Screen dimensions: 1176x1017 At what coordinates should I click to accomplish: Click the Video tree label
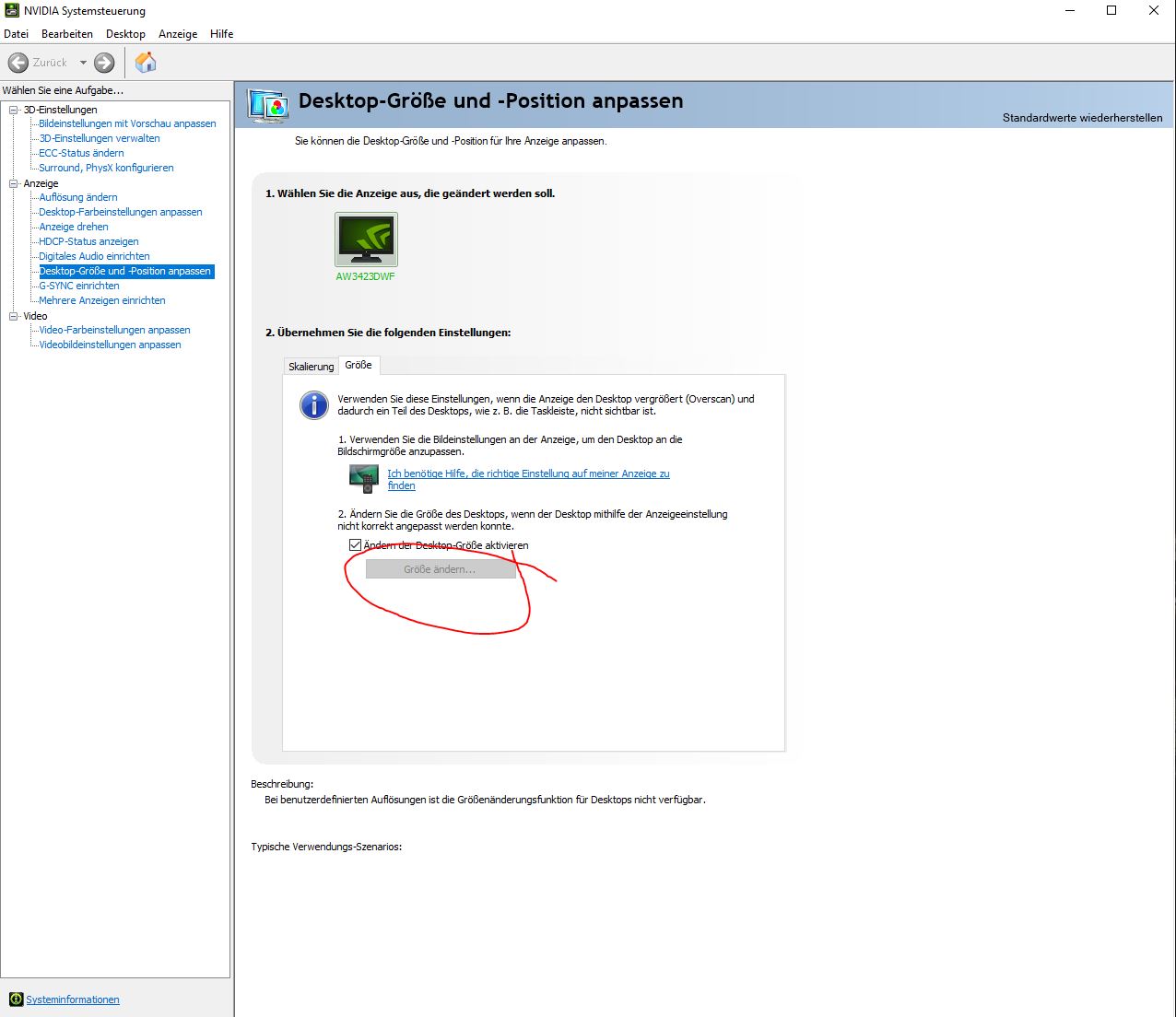[35, 316]
